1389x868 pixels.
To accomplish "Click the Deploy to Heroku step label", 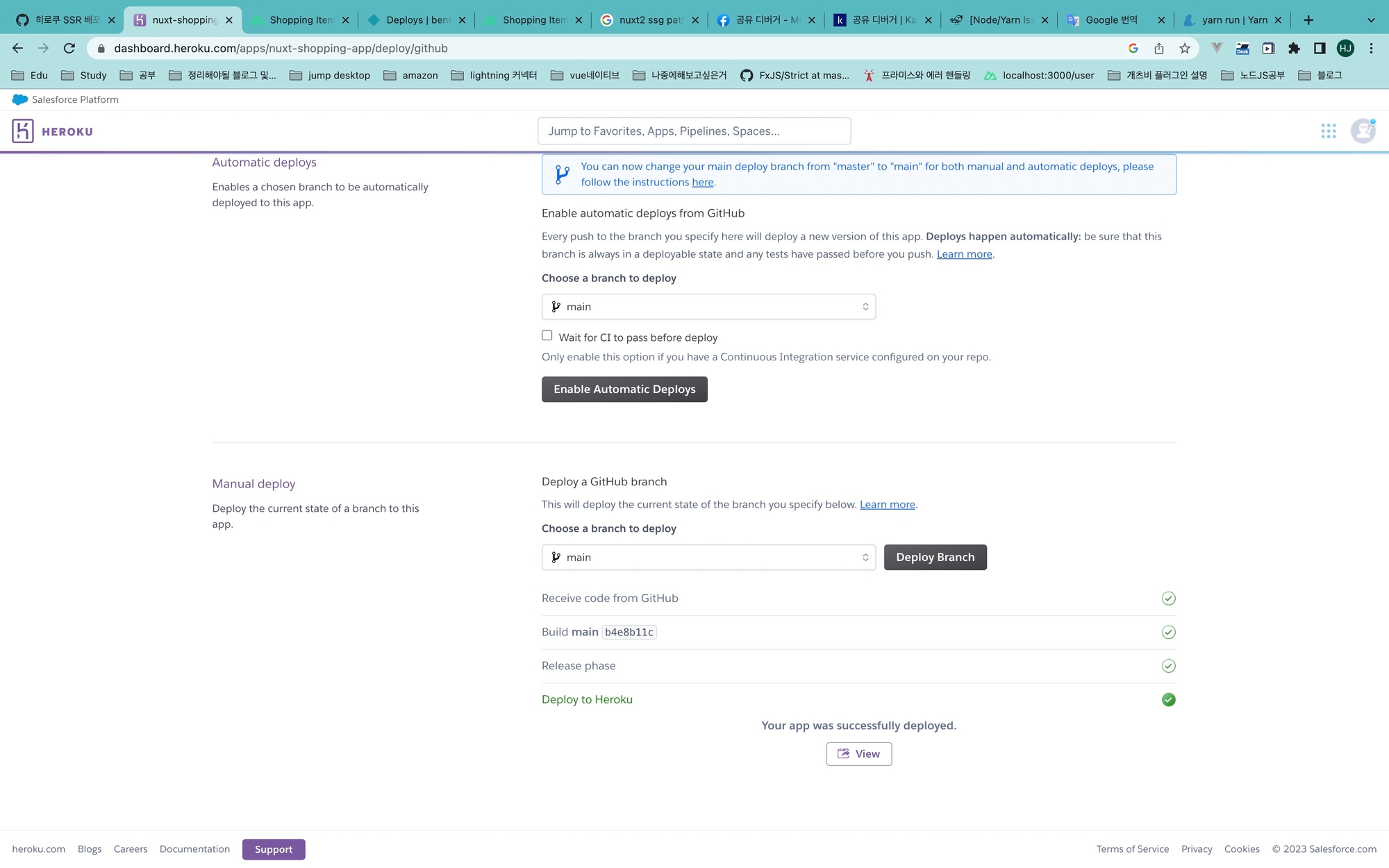I will coord(587,699).
